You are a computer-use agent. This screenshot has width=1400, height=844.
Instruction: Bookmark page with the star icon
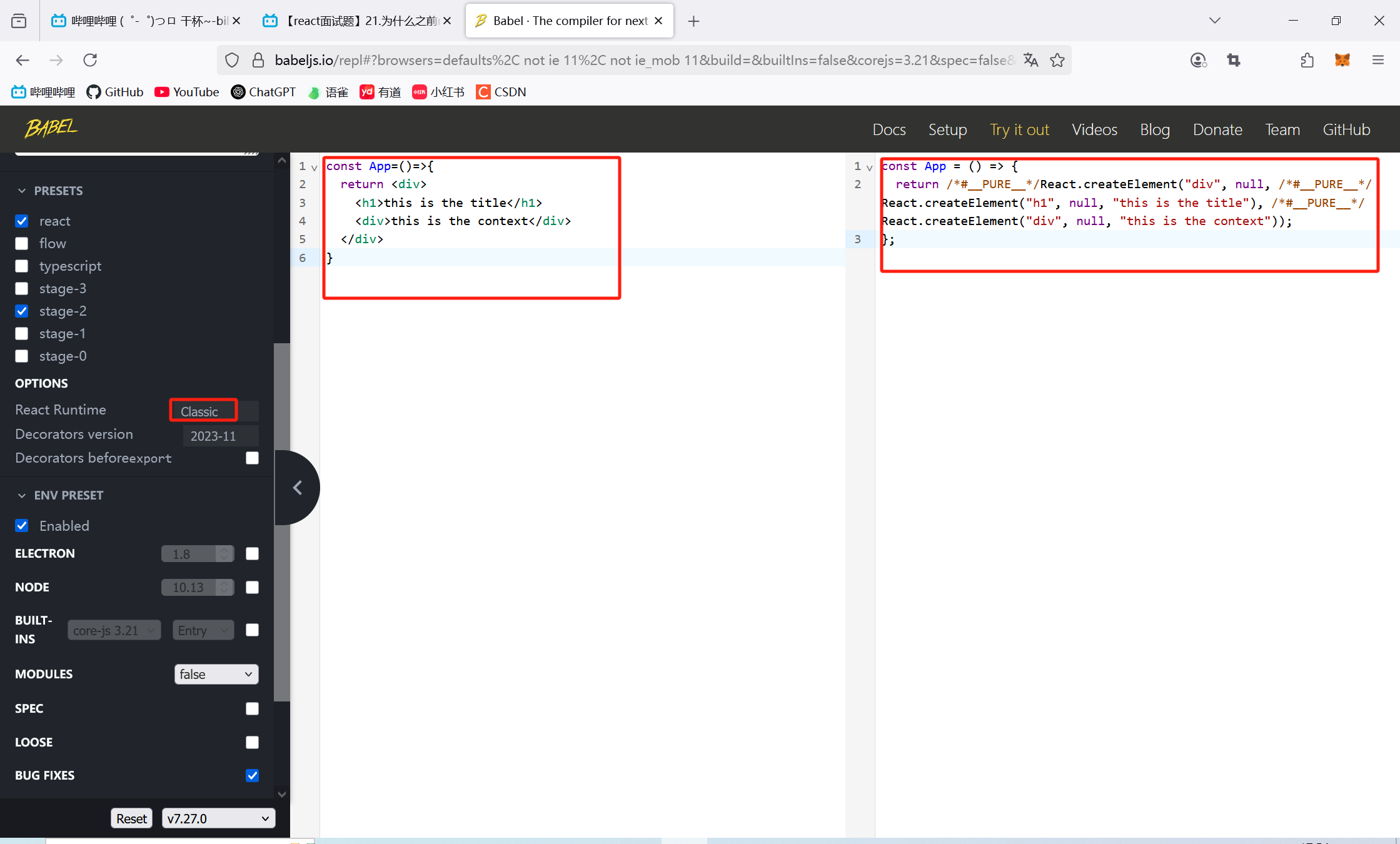1057,60
